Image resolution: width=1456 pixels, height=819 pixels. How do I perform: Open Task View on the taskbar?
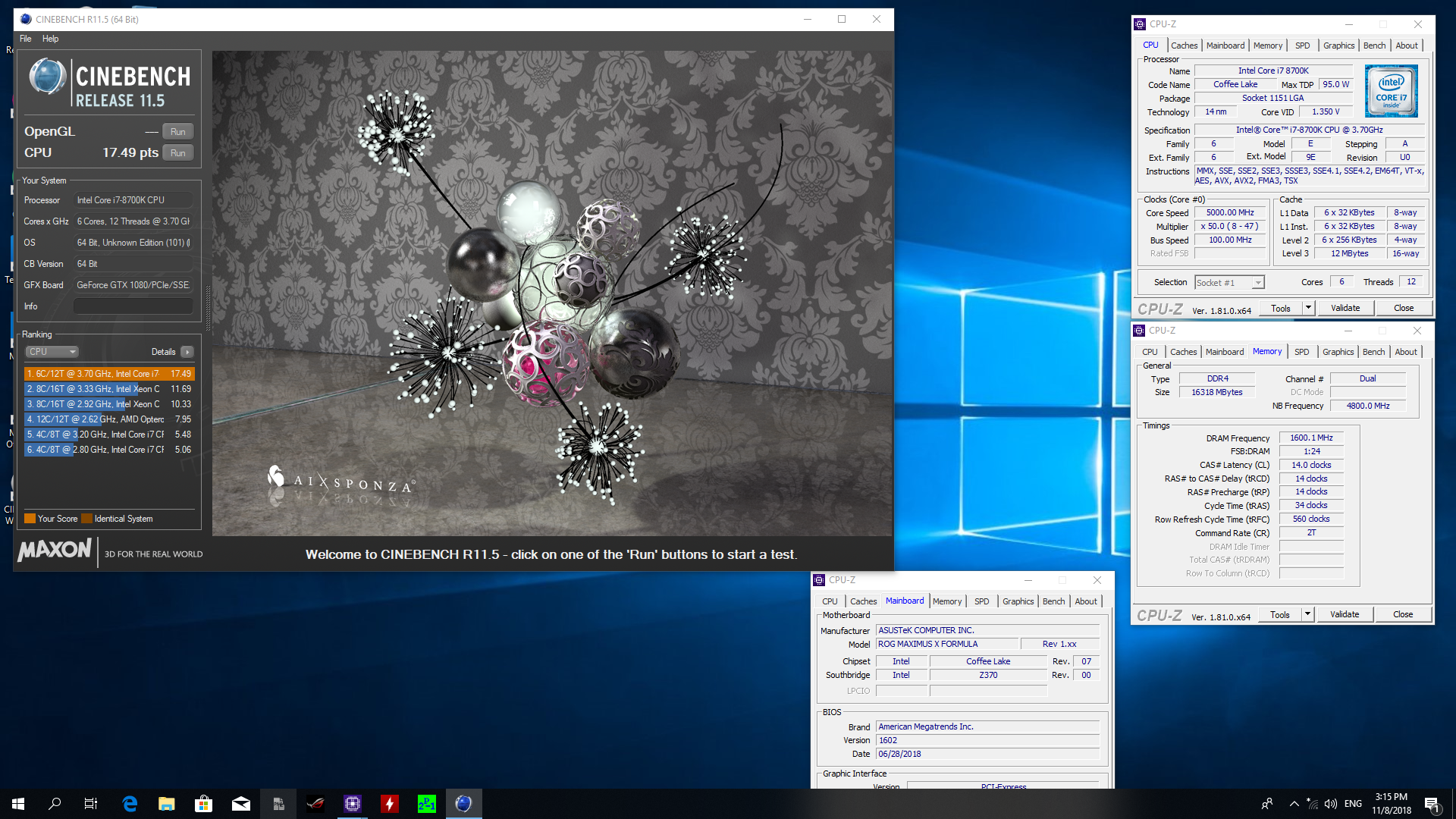pos(91,804)
